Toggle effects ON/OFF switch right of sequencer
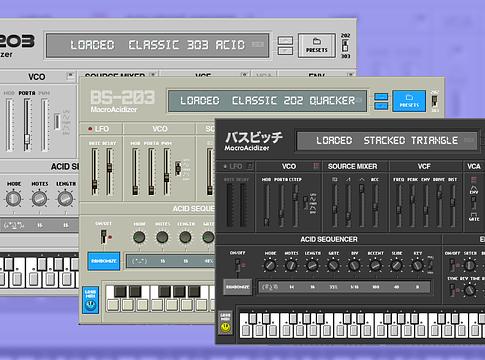This screenshot has width=485, height=360. (x=453, y=266)
